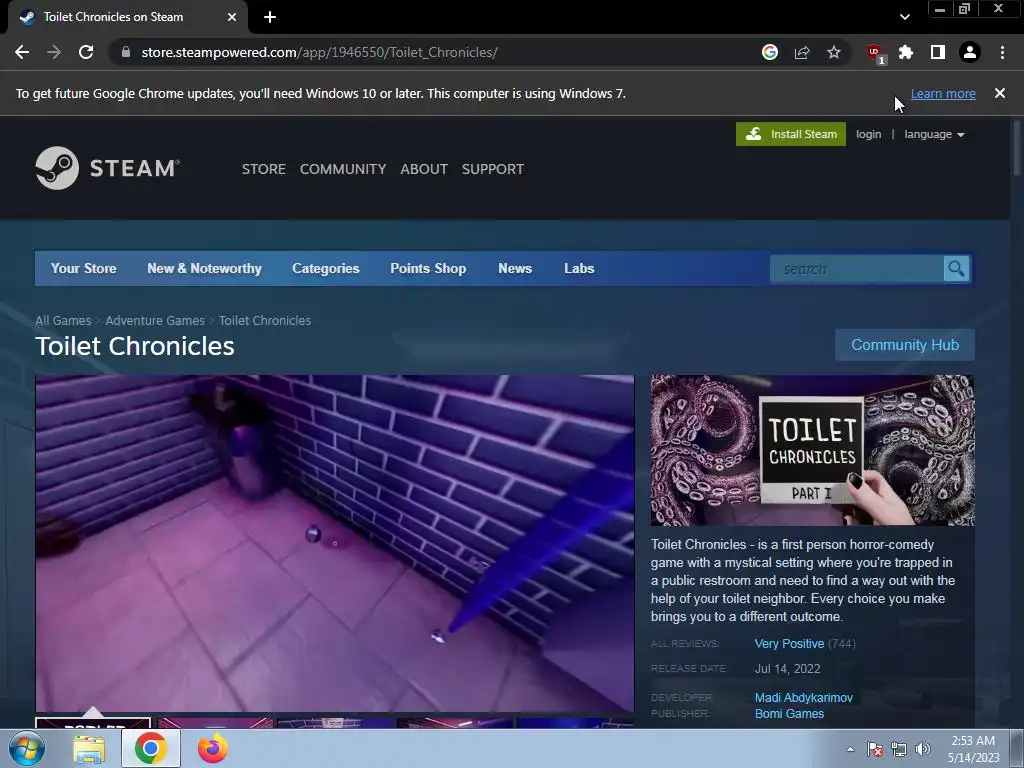The width and height of the screenshot is (1024, 768).
Task: Click the network tray icon
Action: [x=899, y=749]
